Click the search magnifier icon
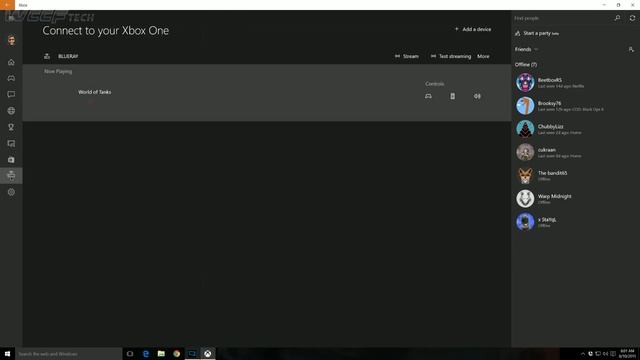Screen dimensions: 640x360 point(618,18)
